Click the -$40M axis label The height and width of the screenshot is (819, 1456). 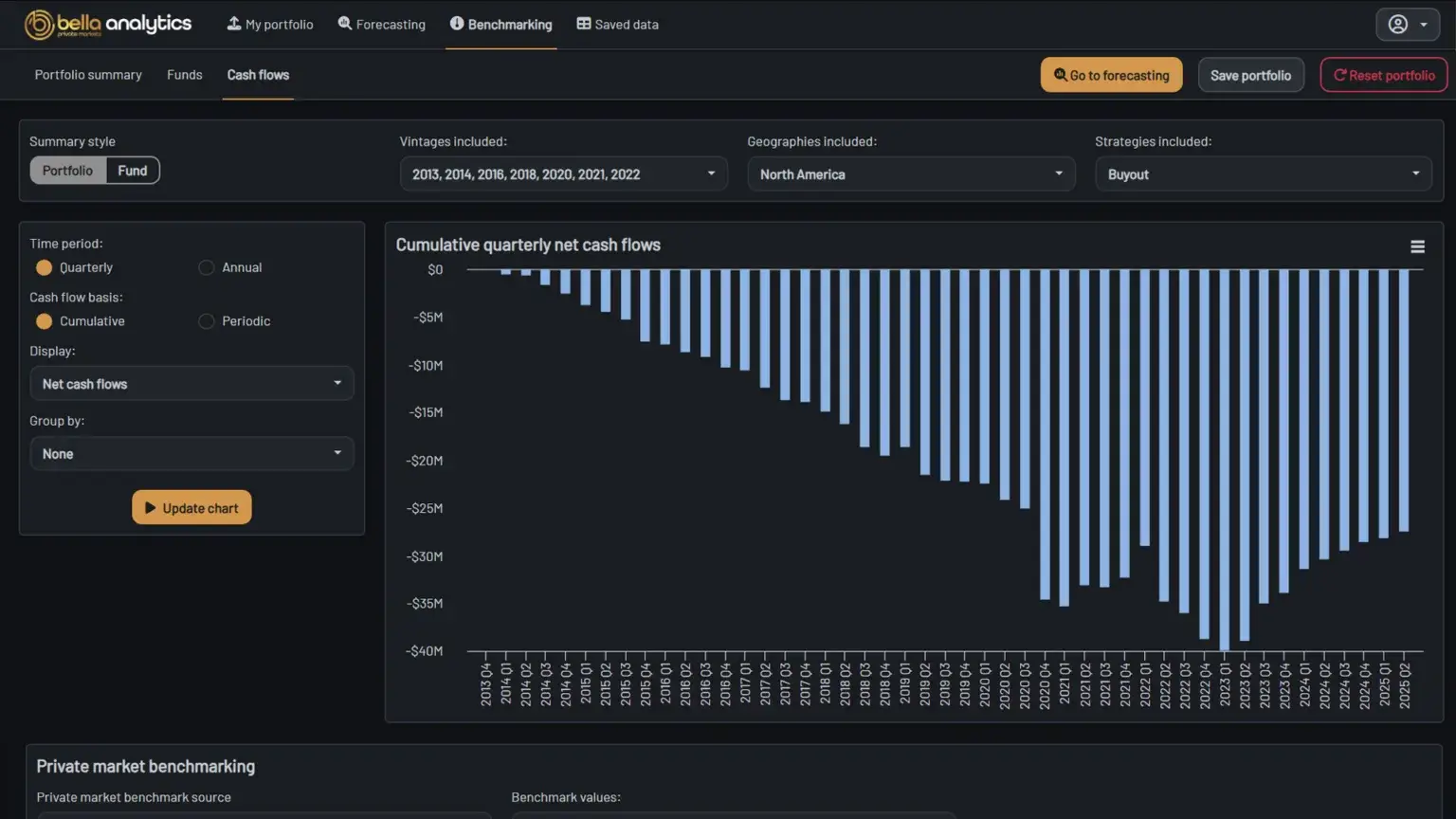click(x=425, y=651)
